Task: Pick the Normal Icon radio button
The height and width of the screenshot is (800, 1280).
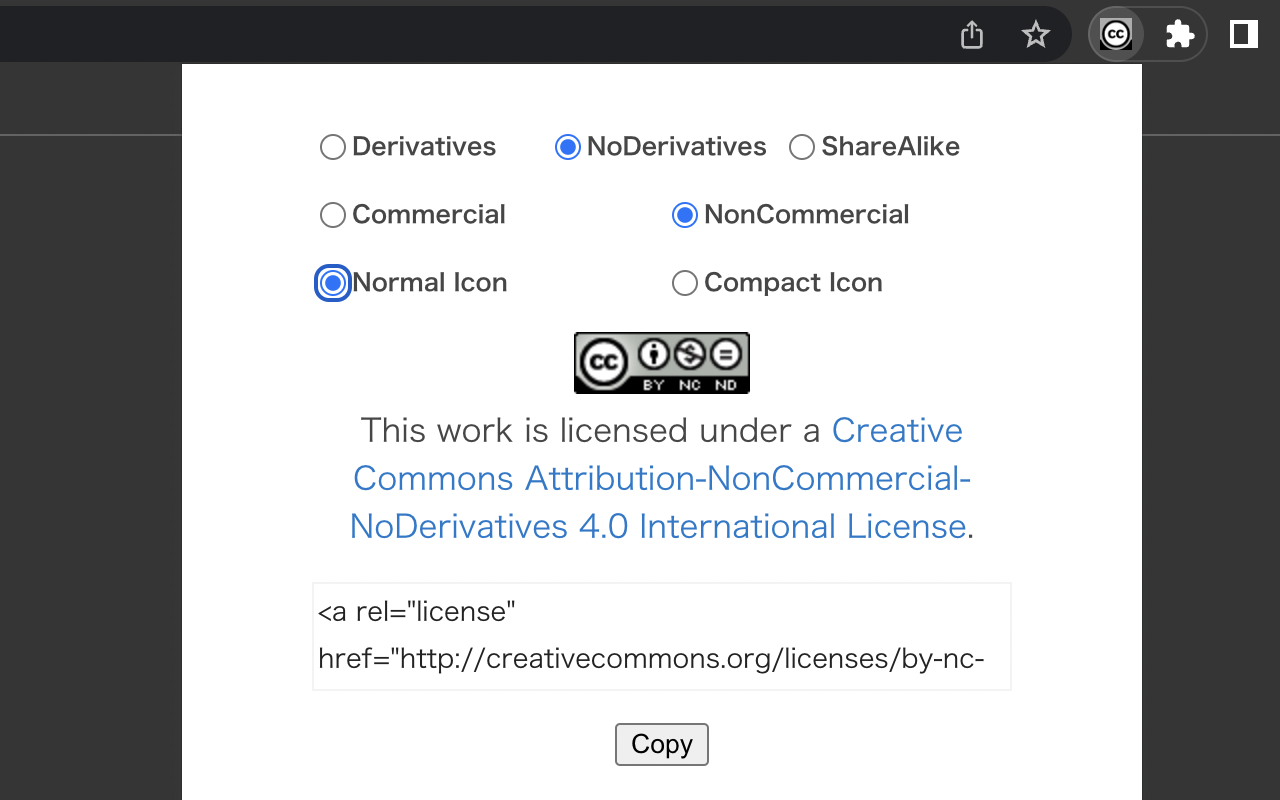Action: coord(333,283)
